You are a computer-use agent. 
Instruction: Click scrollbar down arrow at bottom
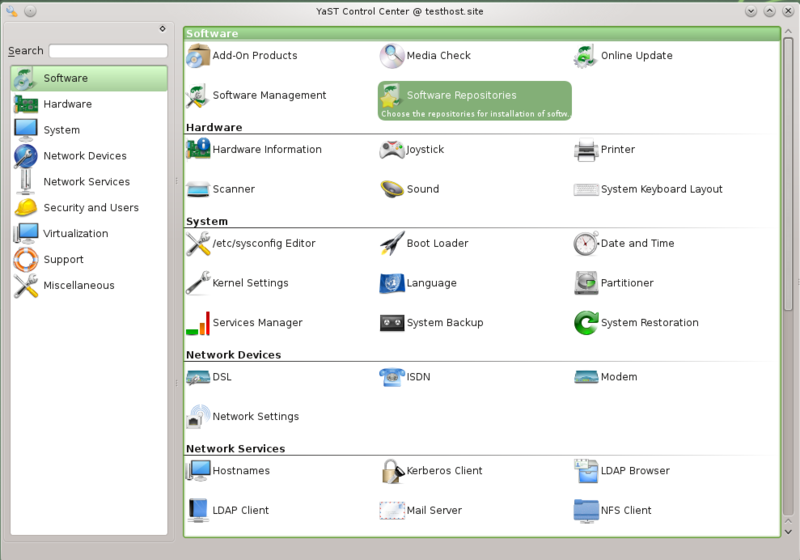(788, 532)
